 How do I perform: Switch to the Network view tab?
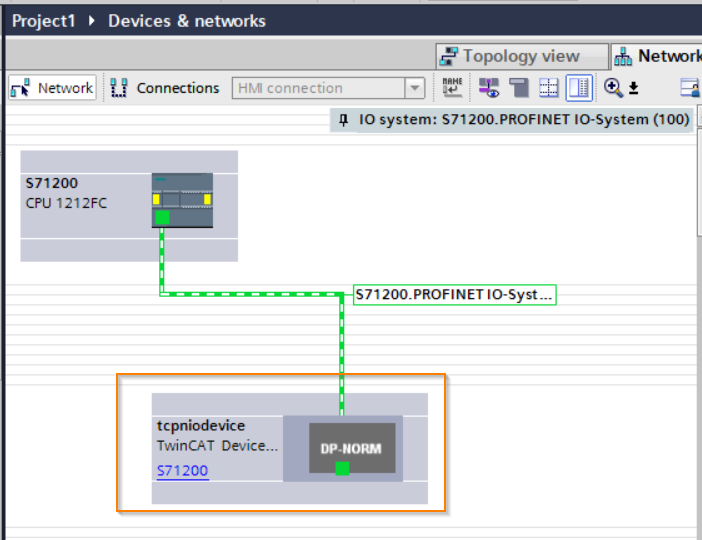[657, 56]
